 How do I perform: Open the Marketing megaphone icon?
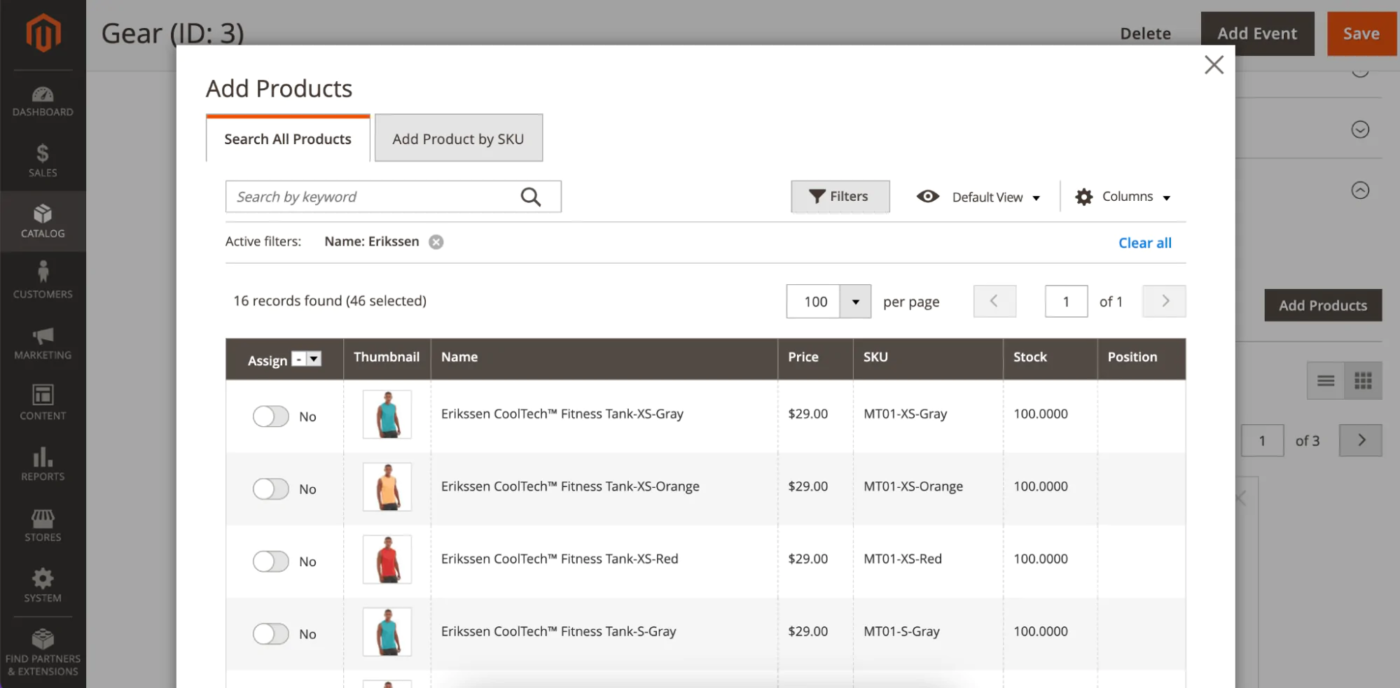point(42,342)
